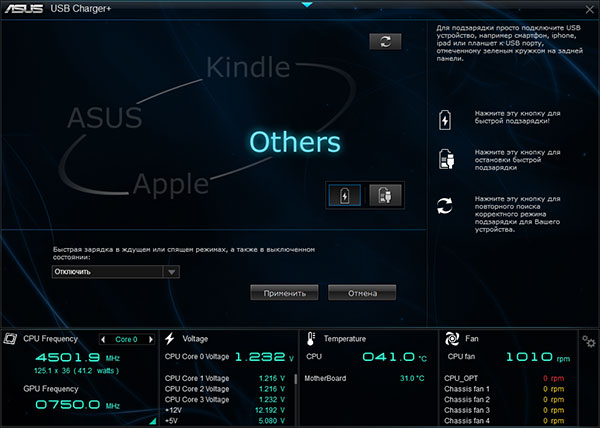The image size is (600, 428).
Task: Click the Отмена button
Action: click(x=362, y=293)
